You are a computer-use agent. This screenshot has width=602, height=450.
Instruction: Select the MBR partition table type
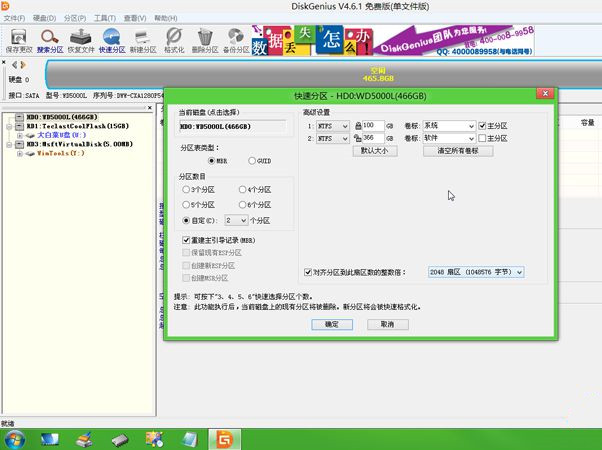coord(211,160)
